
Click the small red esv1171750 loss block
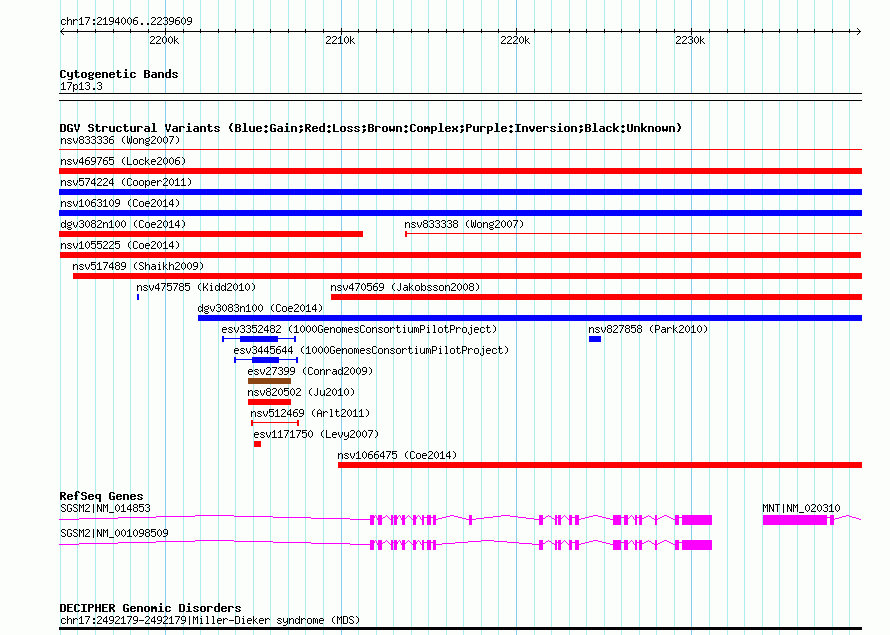[x=257, y=444]
